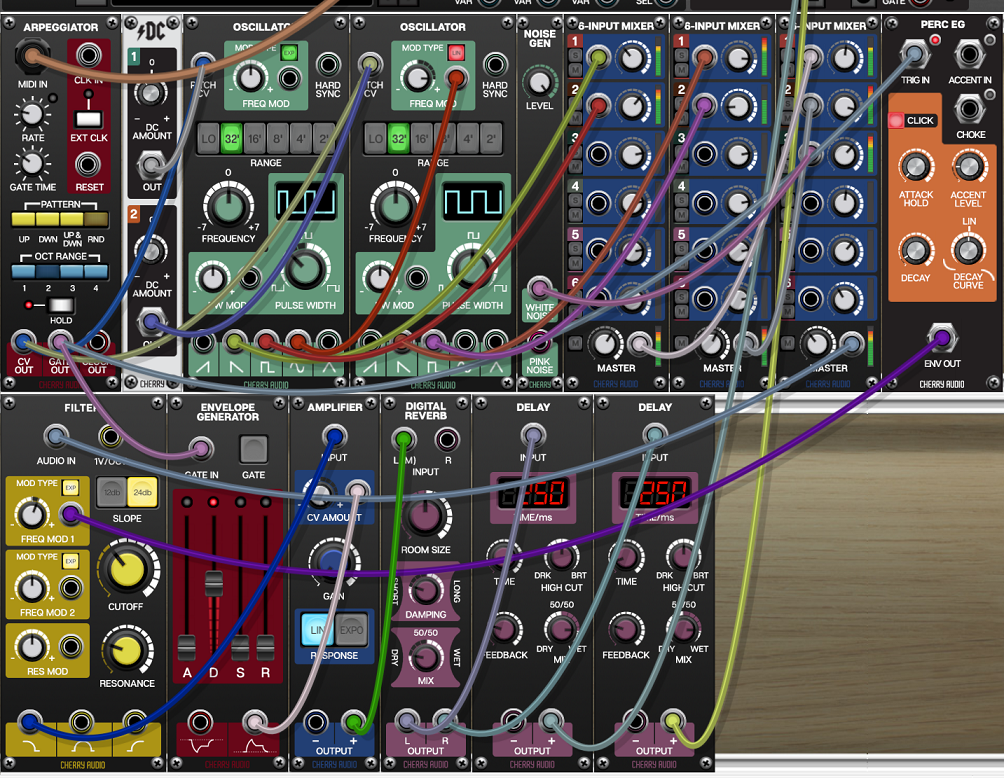
Task: Set the arpeggiator OCT RANGE to 4
Action: coord(96,271)
